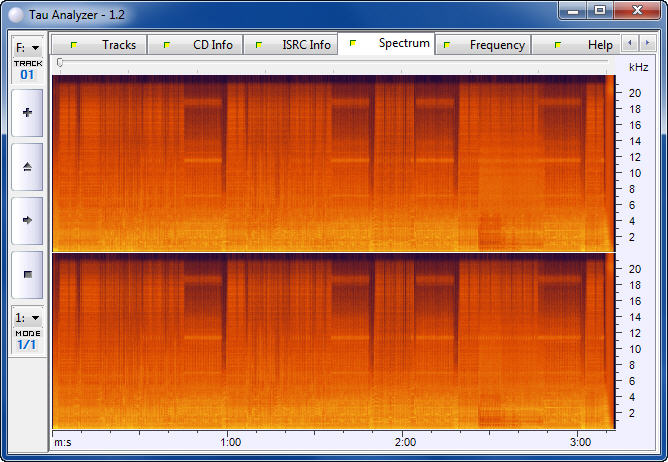
Task: Click the plus button in the sidebar
Action: pos(27,113)
